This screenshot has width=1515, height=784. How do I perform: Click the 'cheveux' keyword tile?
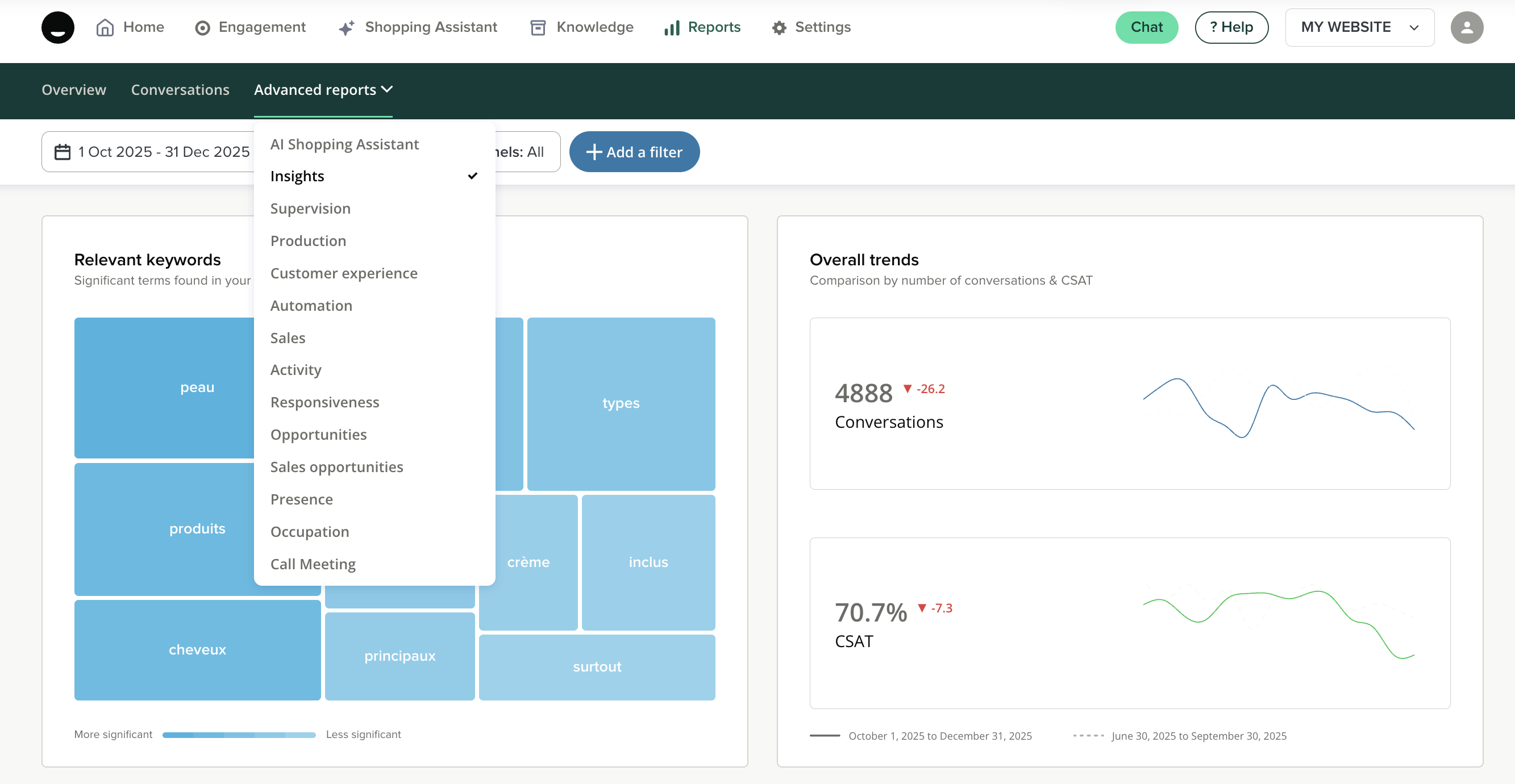(x=197, y=650)
